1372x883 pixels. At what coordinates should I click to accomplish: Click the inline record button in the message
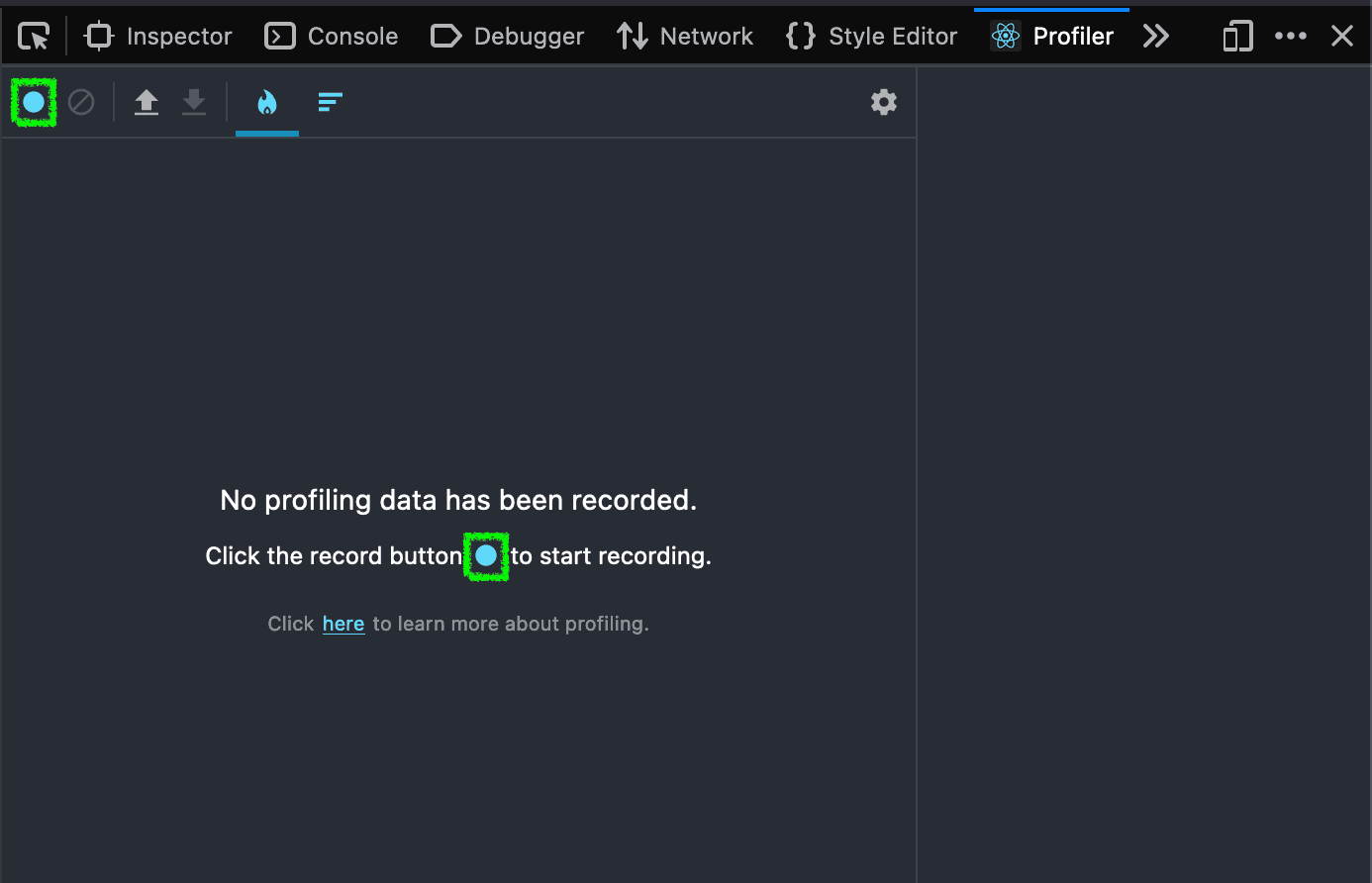point(486,556)
